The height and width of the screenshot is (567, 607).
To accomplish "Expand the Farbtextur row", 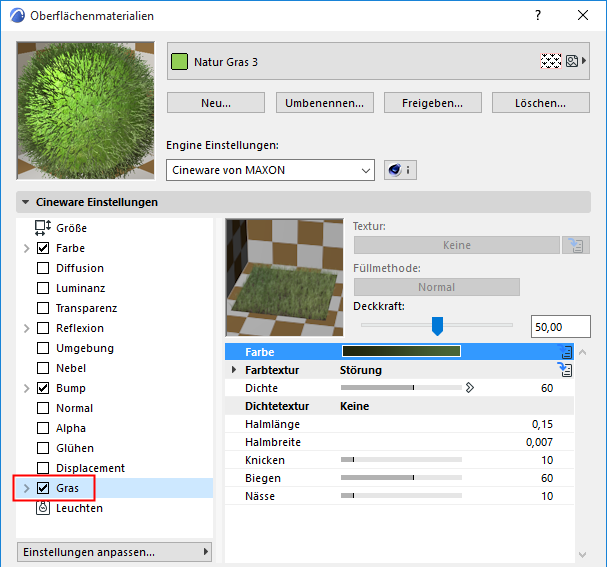I will pyautogui.click(x=233, y=370).
